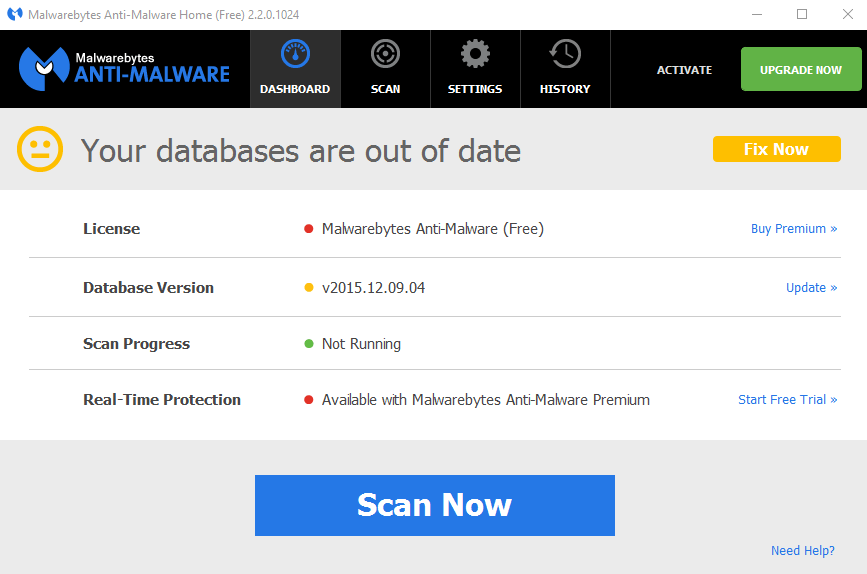Click the yellow Fix Now button
This screenshot has height=574, width=867.
pos(777,149)
